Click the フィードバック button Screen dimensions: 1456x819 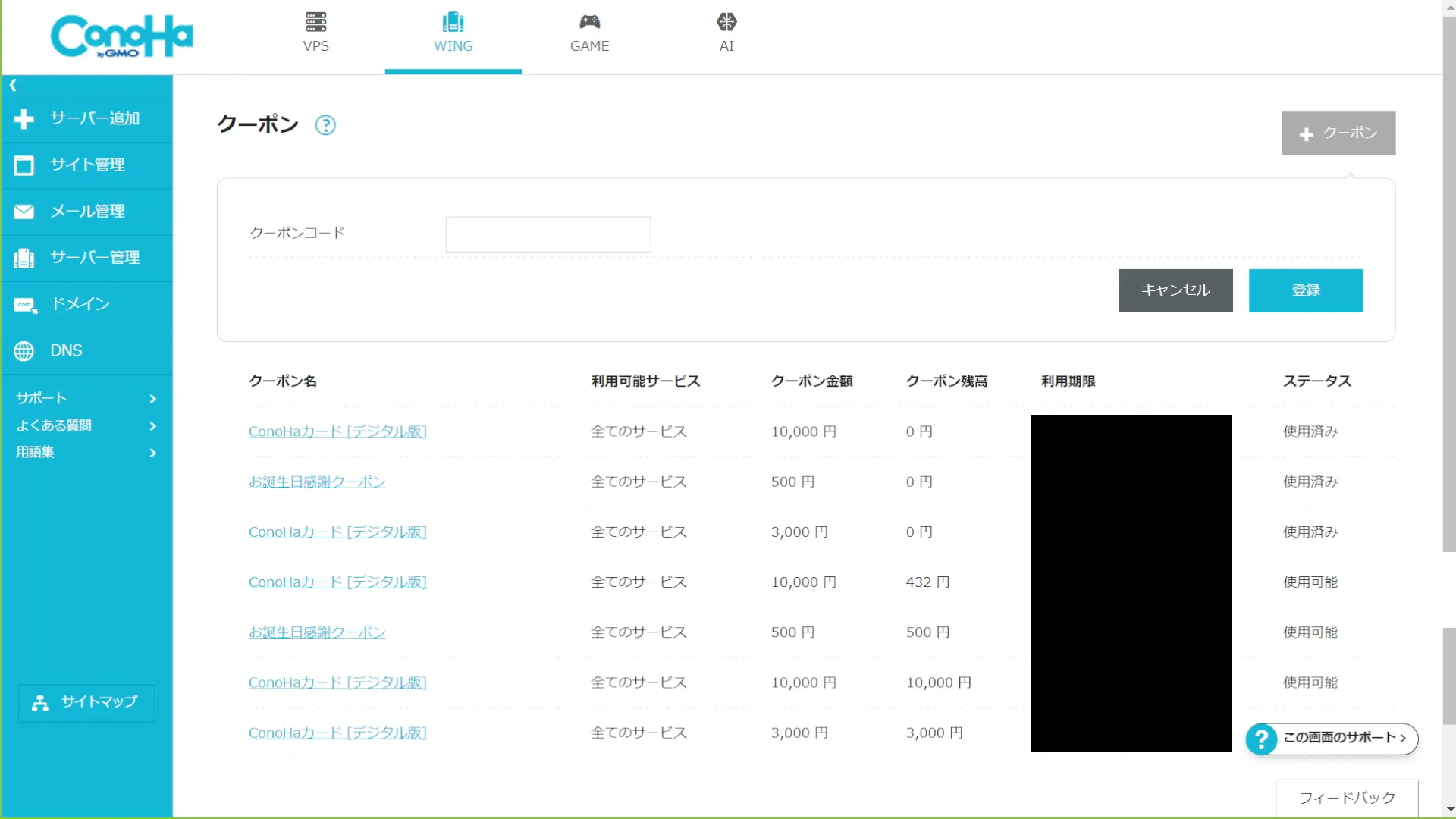[x=1347, y=798]
